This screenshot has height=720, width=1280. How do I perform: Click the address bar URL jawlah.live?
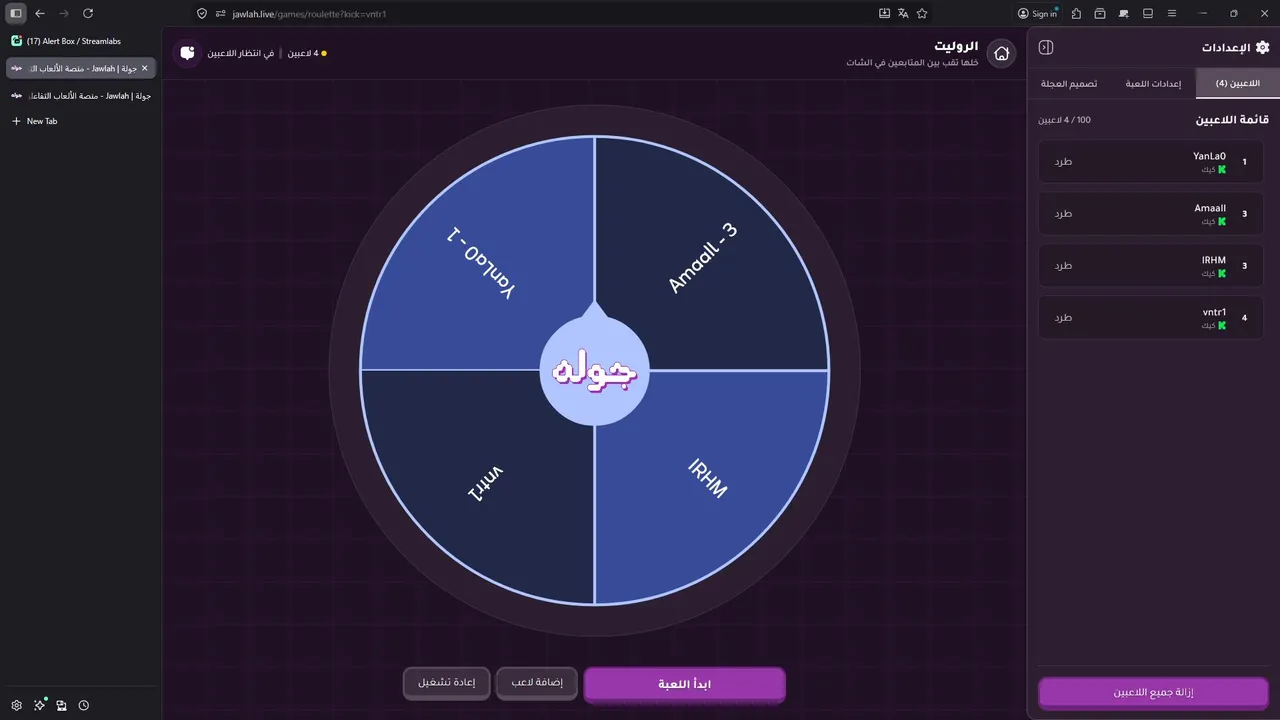[309, 13]
